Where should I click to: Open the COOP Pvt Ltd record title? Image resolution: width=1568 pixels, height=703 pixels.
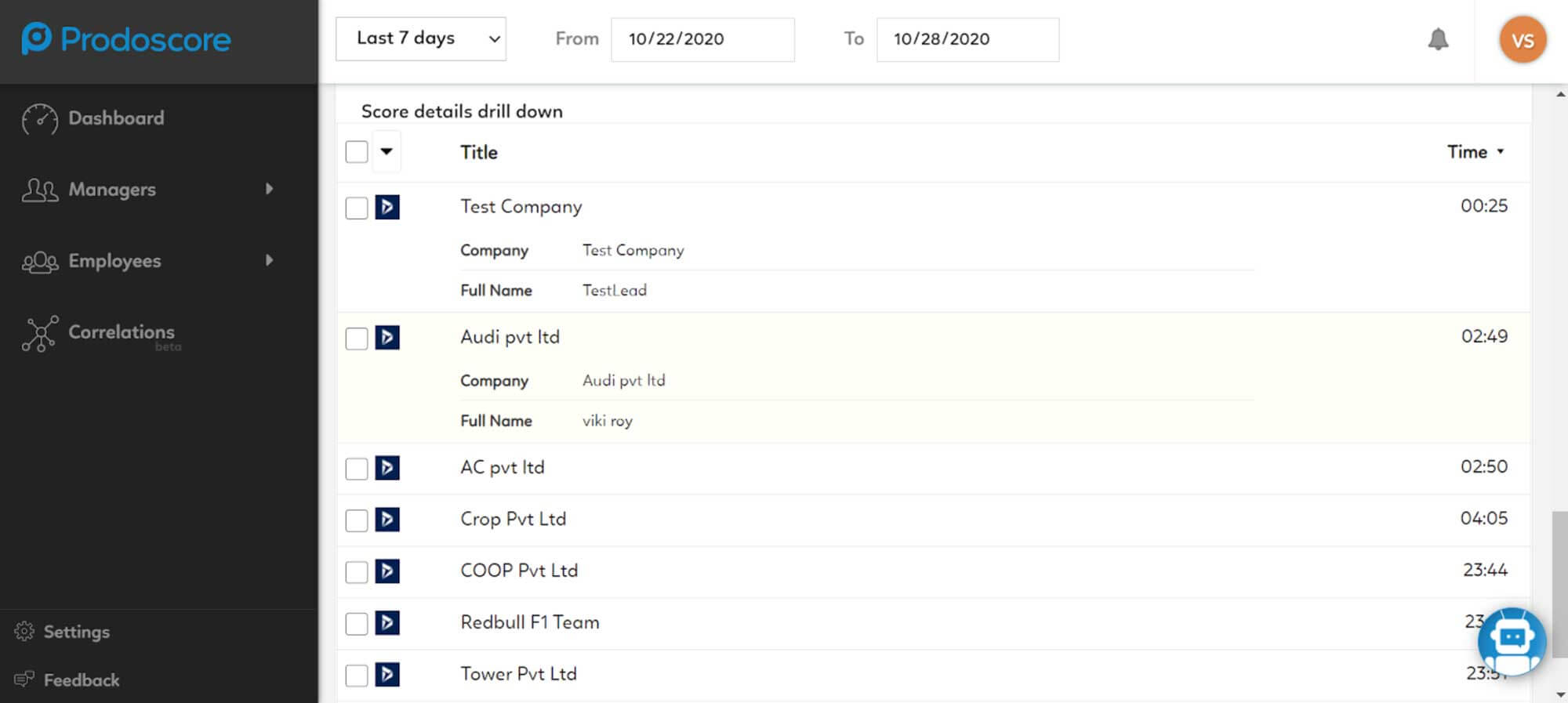519,571
